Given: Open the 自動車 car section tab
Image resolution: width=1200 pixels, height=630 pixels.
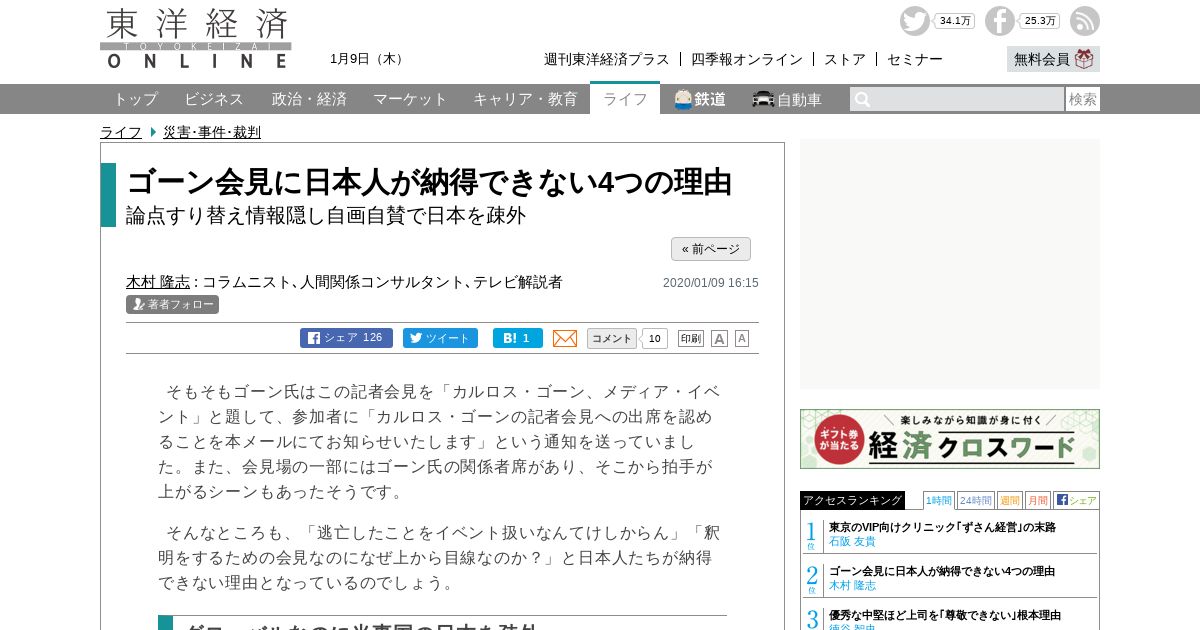Looking at the screenshot, I should [788, 99].
